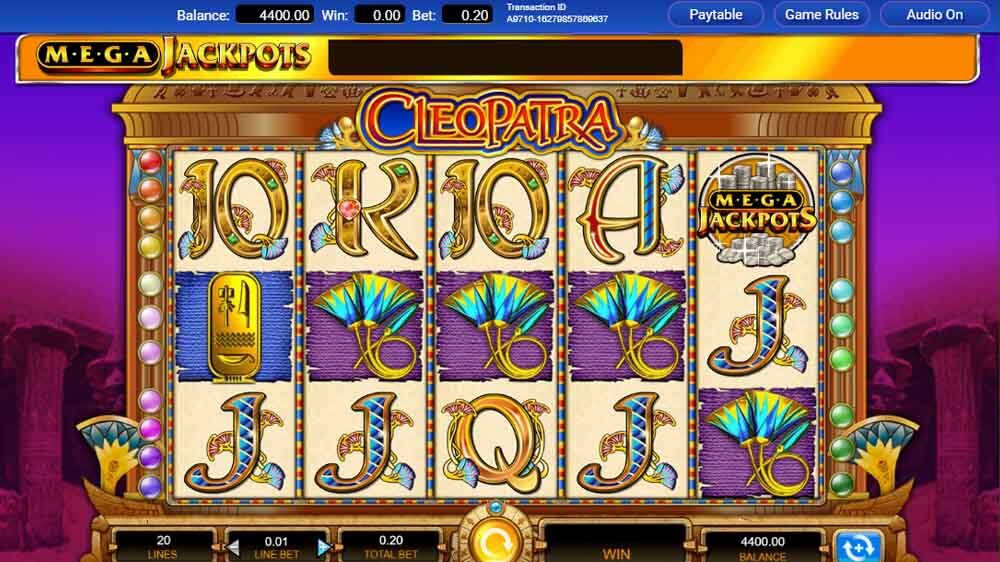Click the MegaJackpots logo banner
Screen dimensions: 1000x562
click(173, 56)
